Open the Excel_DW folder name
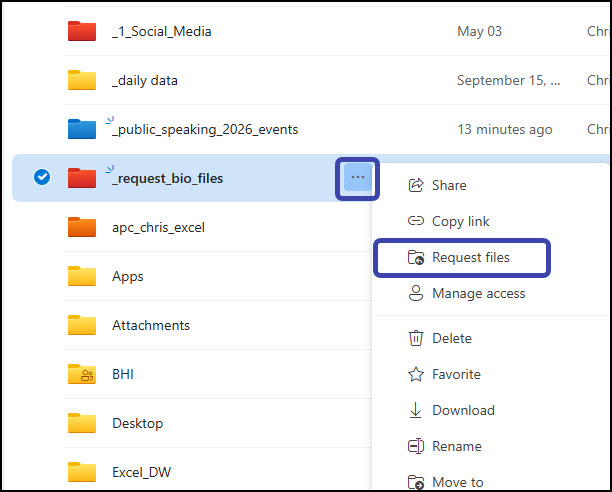 pos(142,472)
